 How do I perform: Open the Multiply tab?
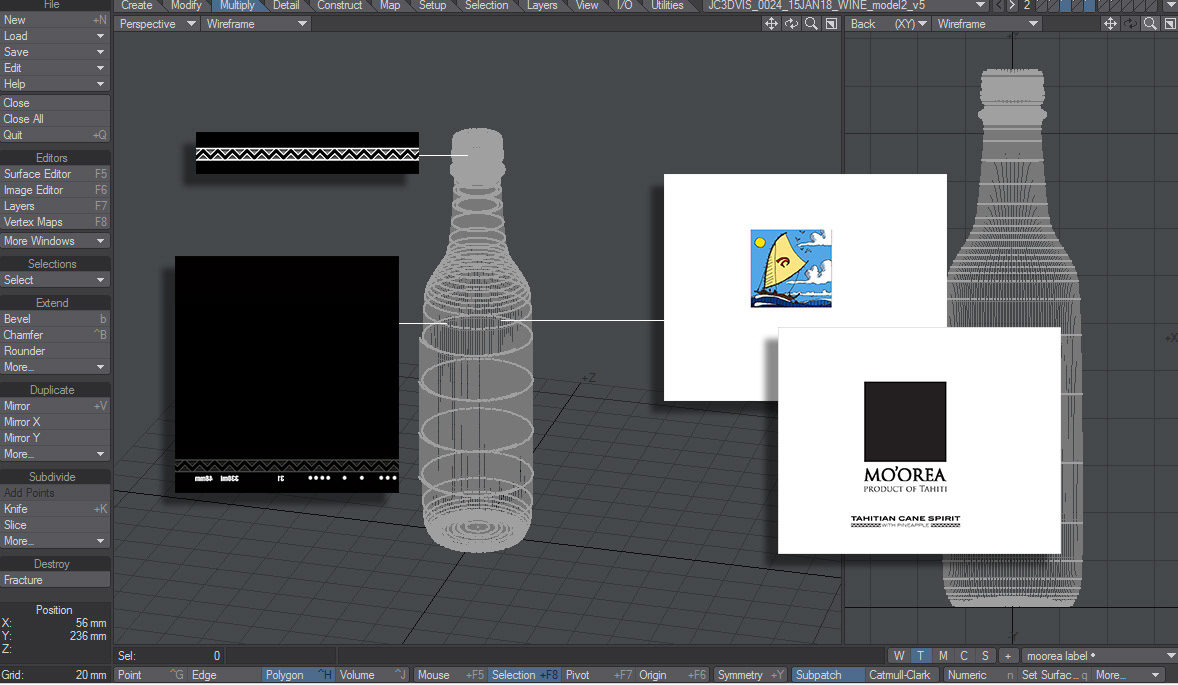(237, 5)
